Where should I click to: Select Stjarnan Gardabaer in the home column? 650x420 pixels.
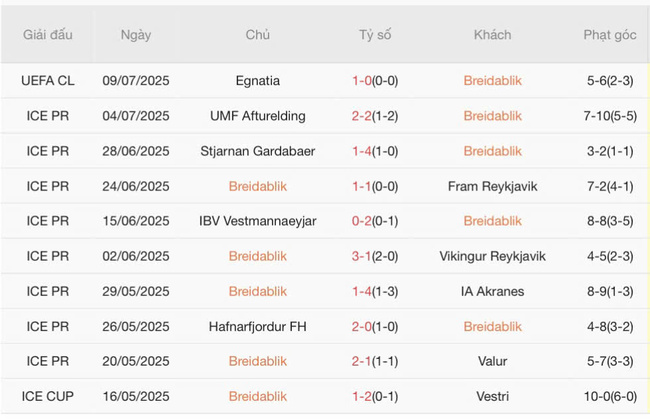[x=258, y=151]
